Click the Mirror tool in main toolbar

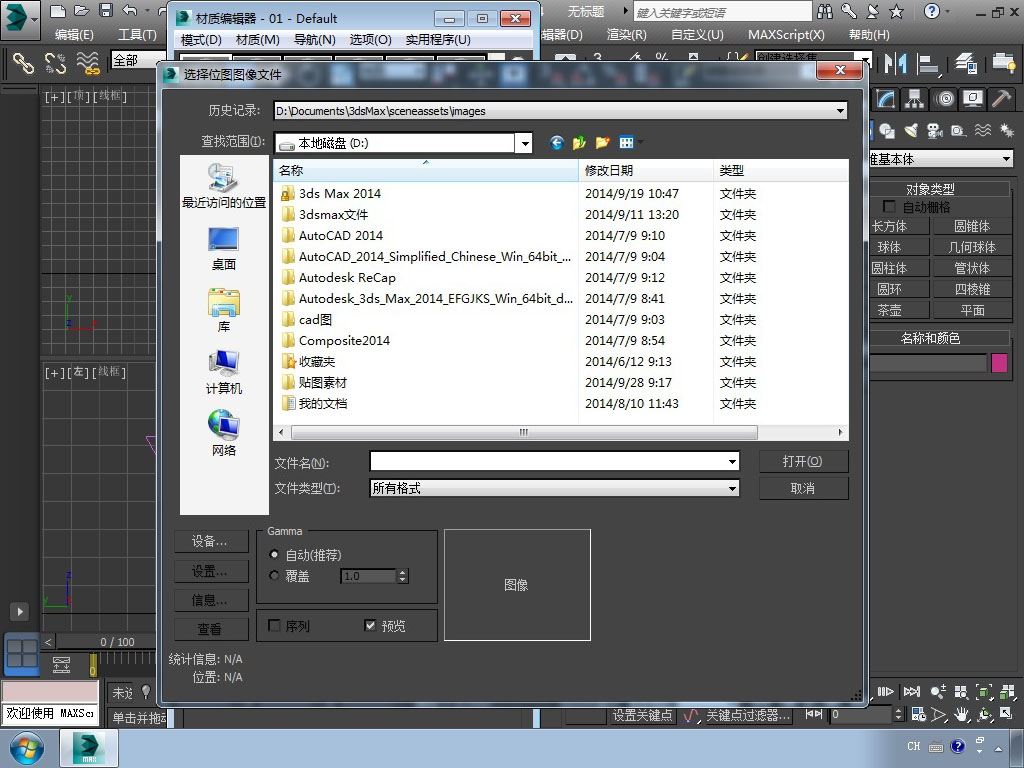(895, 63)
